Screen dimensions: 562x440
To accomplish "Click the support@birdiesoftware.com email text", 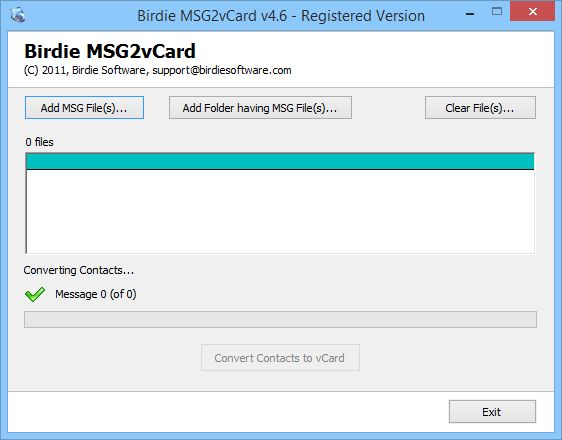I will [222, 70].
